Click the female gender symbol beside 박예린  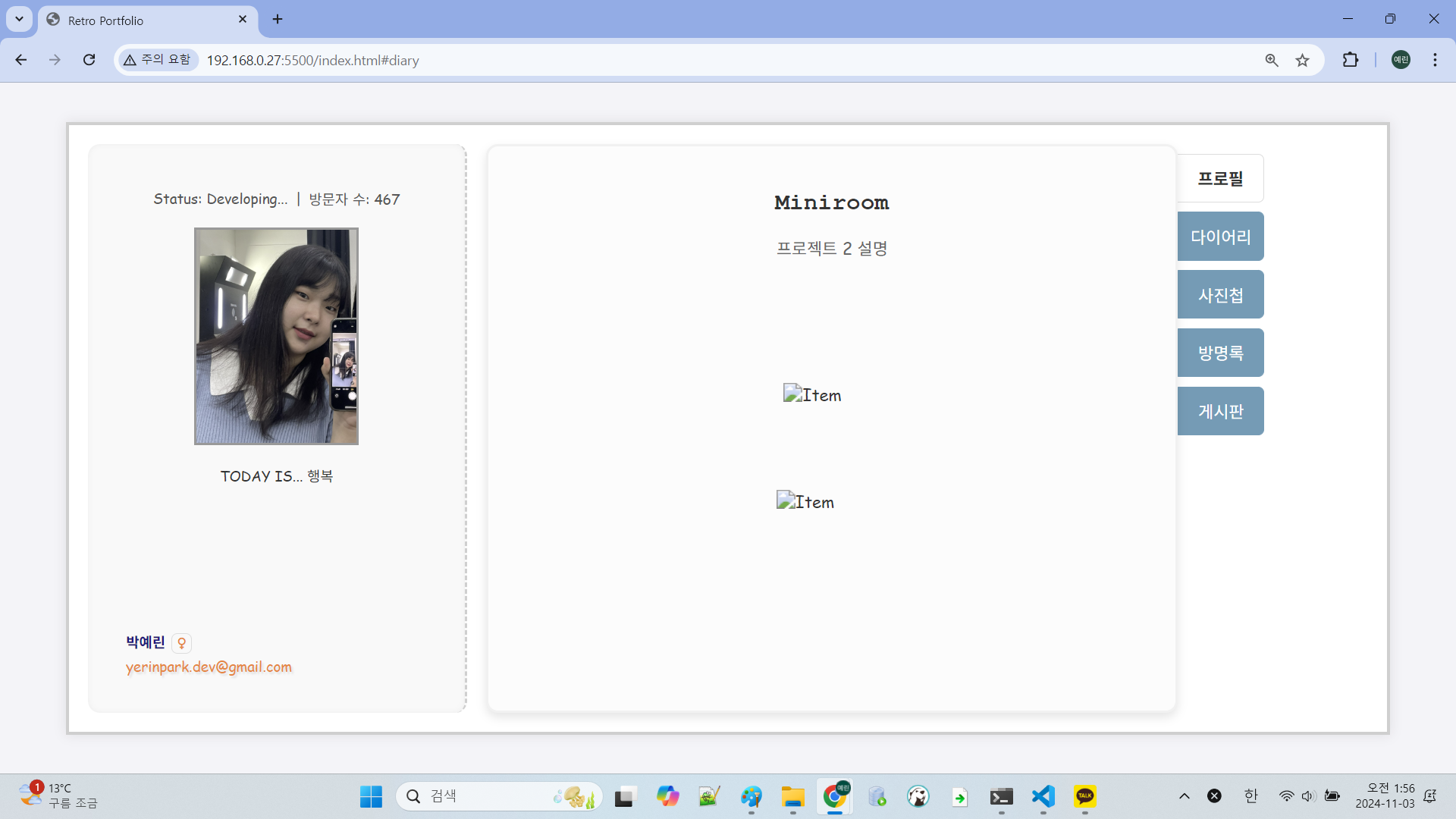tap(181, 643)
